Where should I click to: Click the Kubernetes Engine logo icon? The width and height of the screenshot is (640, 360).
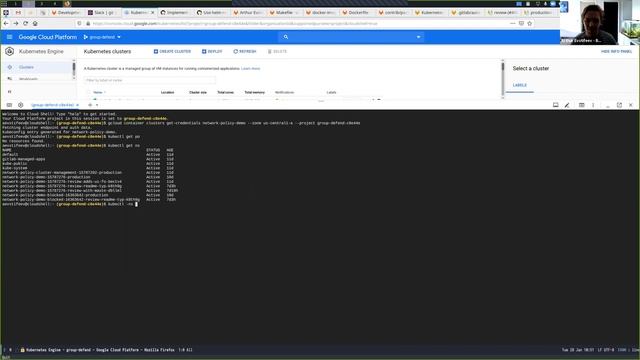9,51
